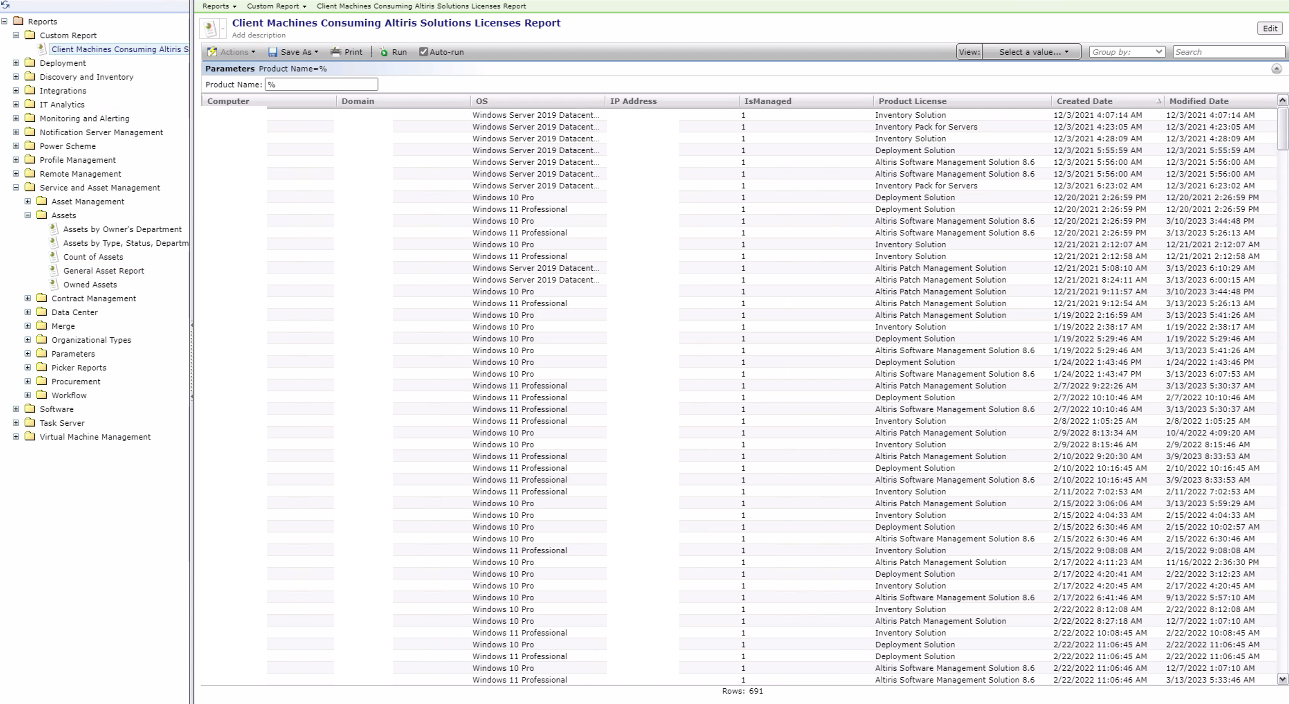Select the Client Machines Consuming Altiris tree item
Viewport: 1289px width, 704px height.
pyautogui.click(x=119, y=49)
